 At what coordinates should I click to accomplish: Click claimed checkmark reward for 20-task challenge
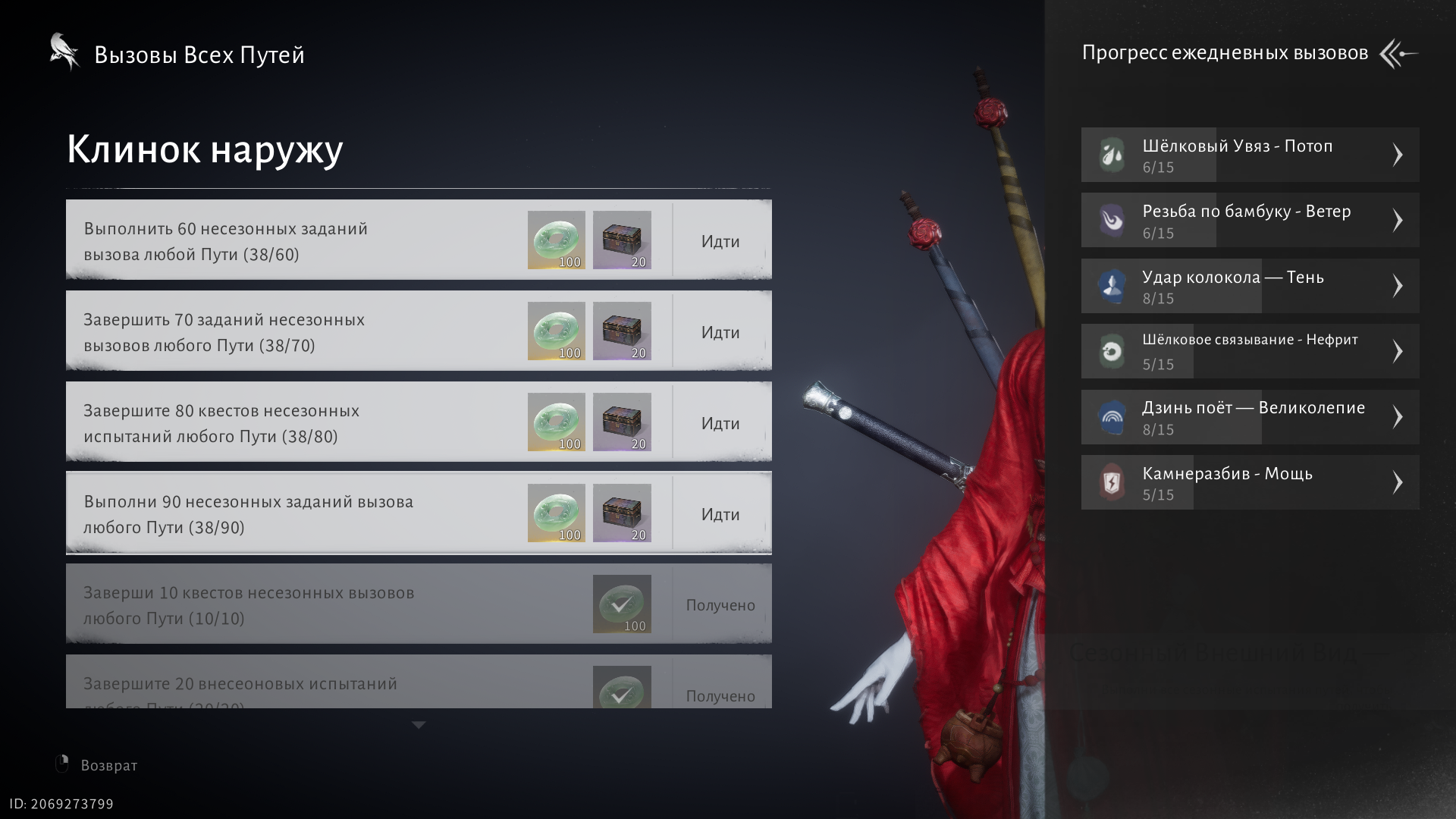(x=621, y=689)
